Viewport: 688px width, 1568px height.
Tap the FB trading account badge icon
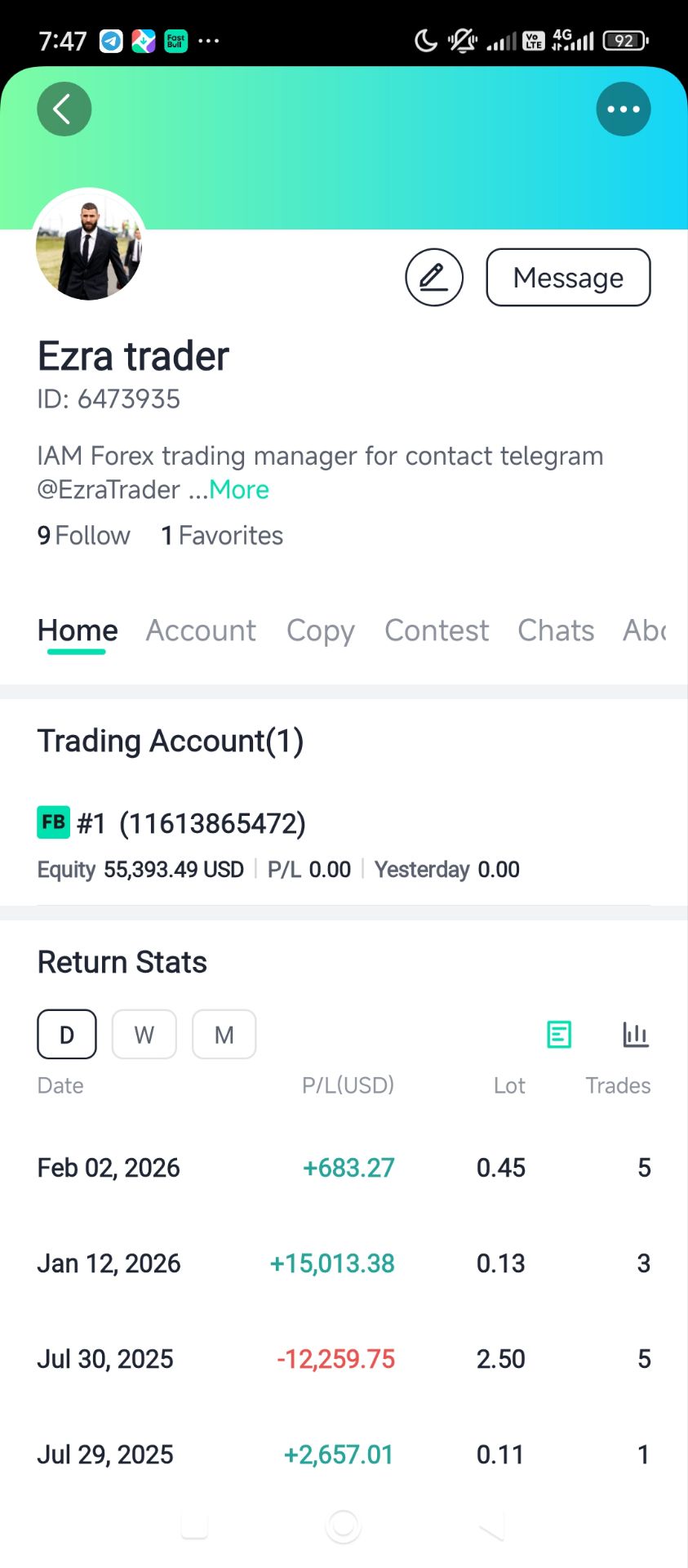click(54, 822)
